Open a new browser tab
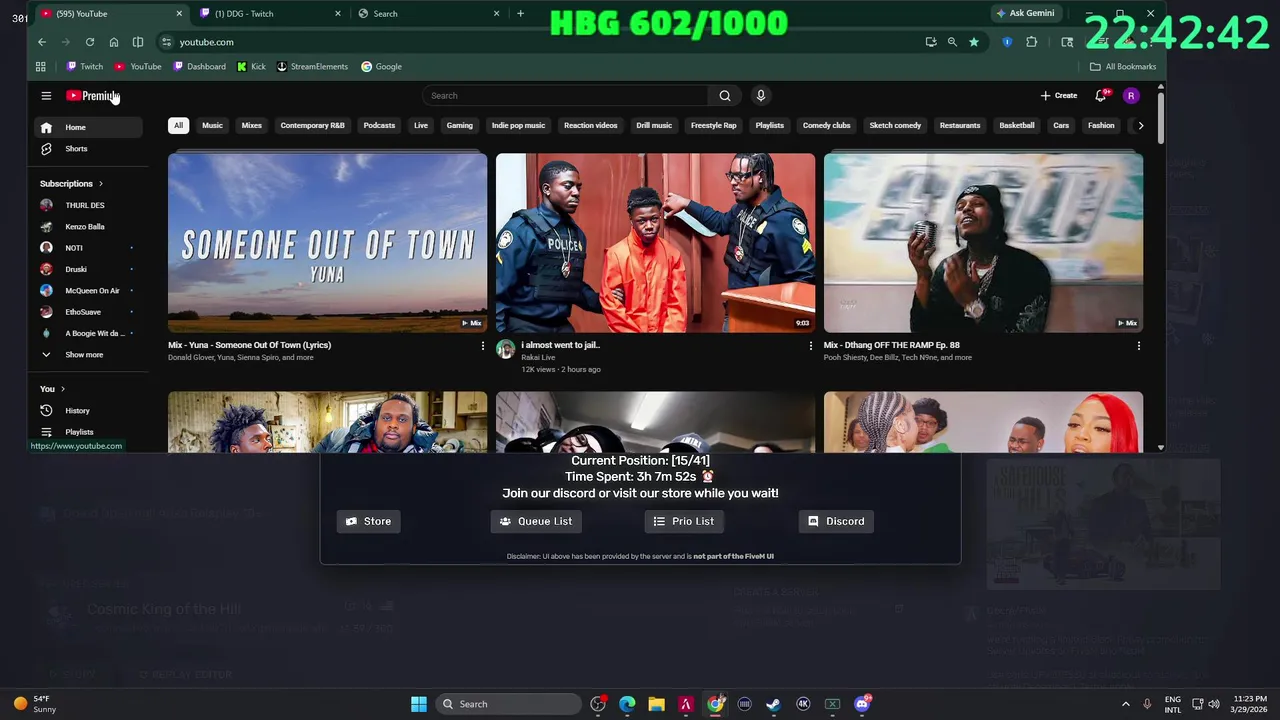This screenshot has height=720, width=1280. click(520, 14)
